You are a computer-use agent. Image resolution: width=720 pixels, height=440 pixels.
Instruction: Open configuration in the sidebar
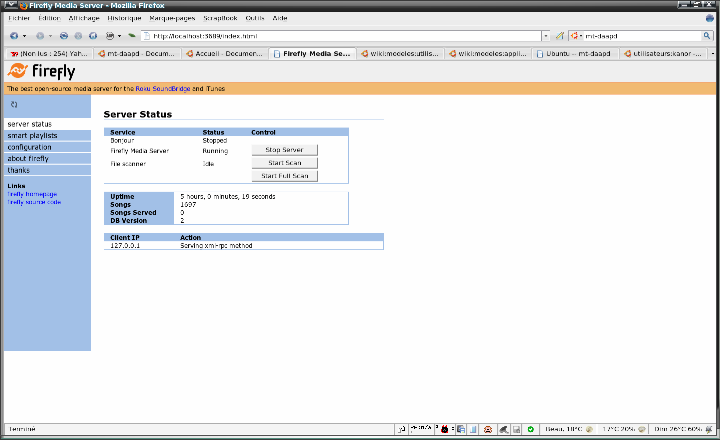pyautogui.click(x=47, y=147)
